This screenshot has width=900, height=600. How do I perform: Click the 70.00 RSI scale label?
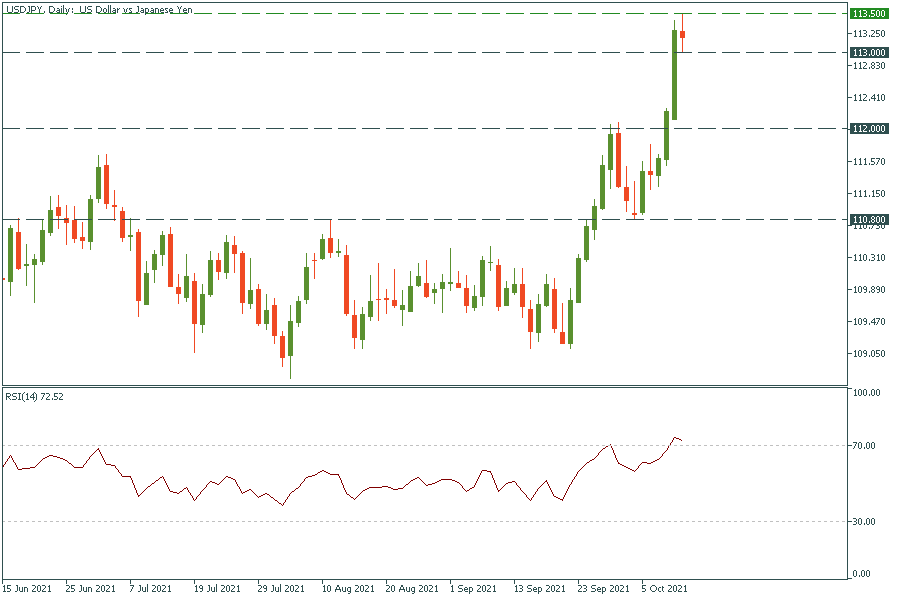click(866, 445)
